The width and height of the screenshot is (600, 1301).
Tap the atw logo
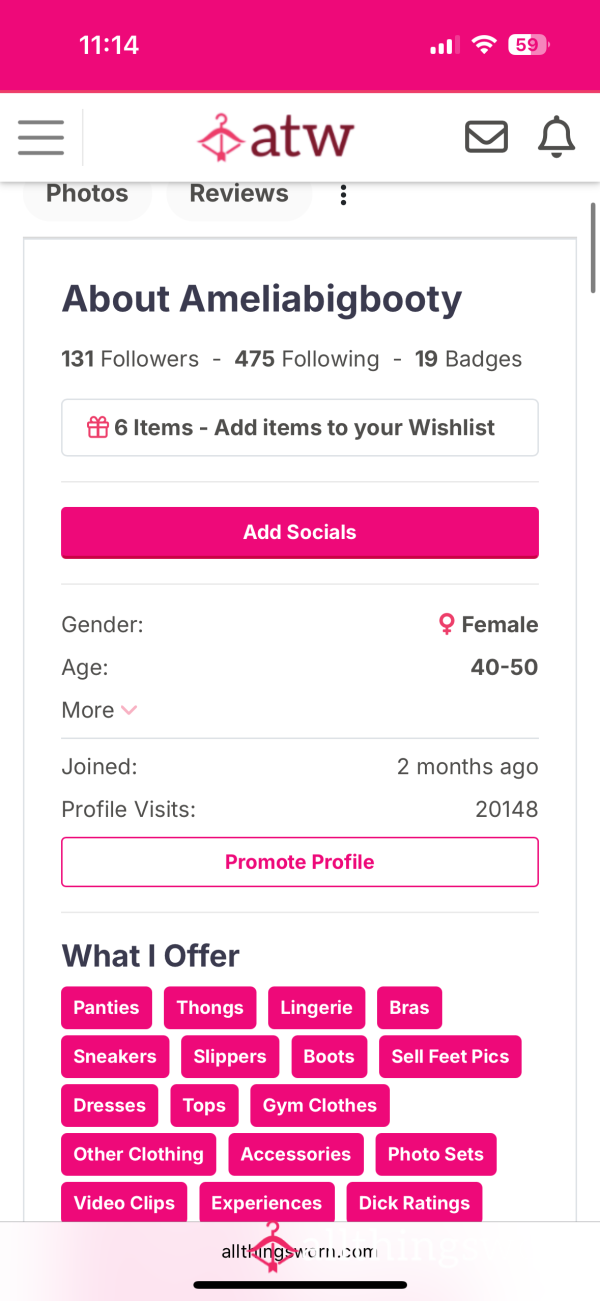(x=276, y=137)
